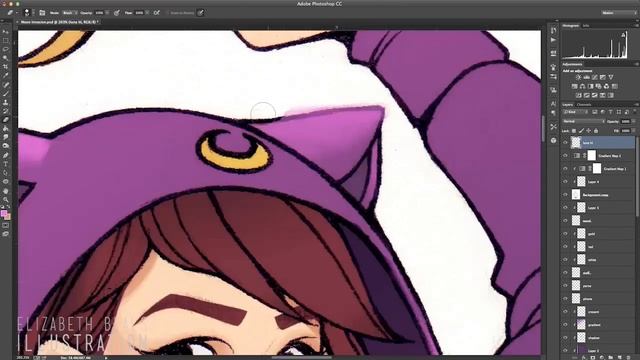
Task: Select the Eyedropper tool
Action: pos(6,76)
